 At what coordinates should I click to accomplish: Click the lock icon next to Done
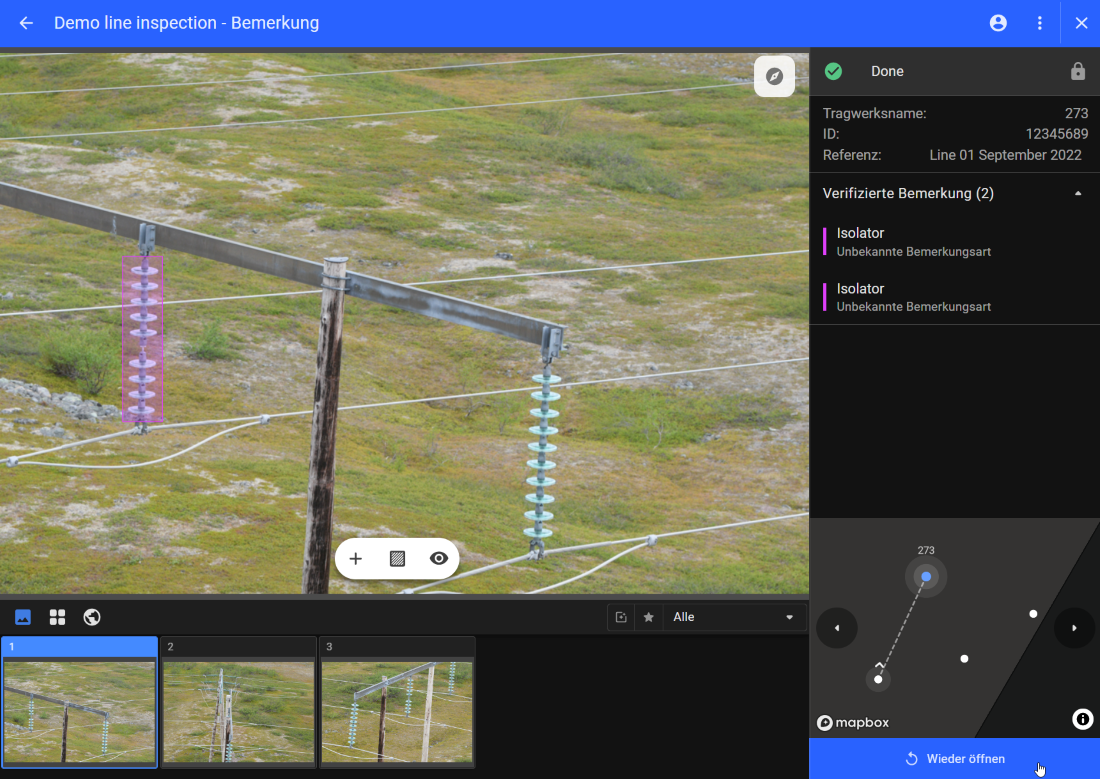coord(1077,72)
